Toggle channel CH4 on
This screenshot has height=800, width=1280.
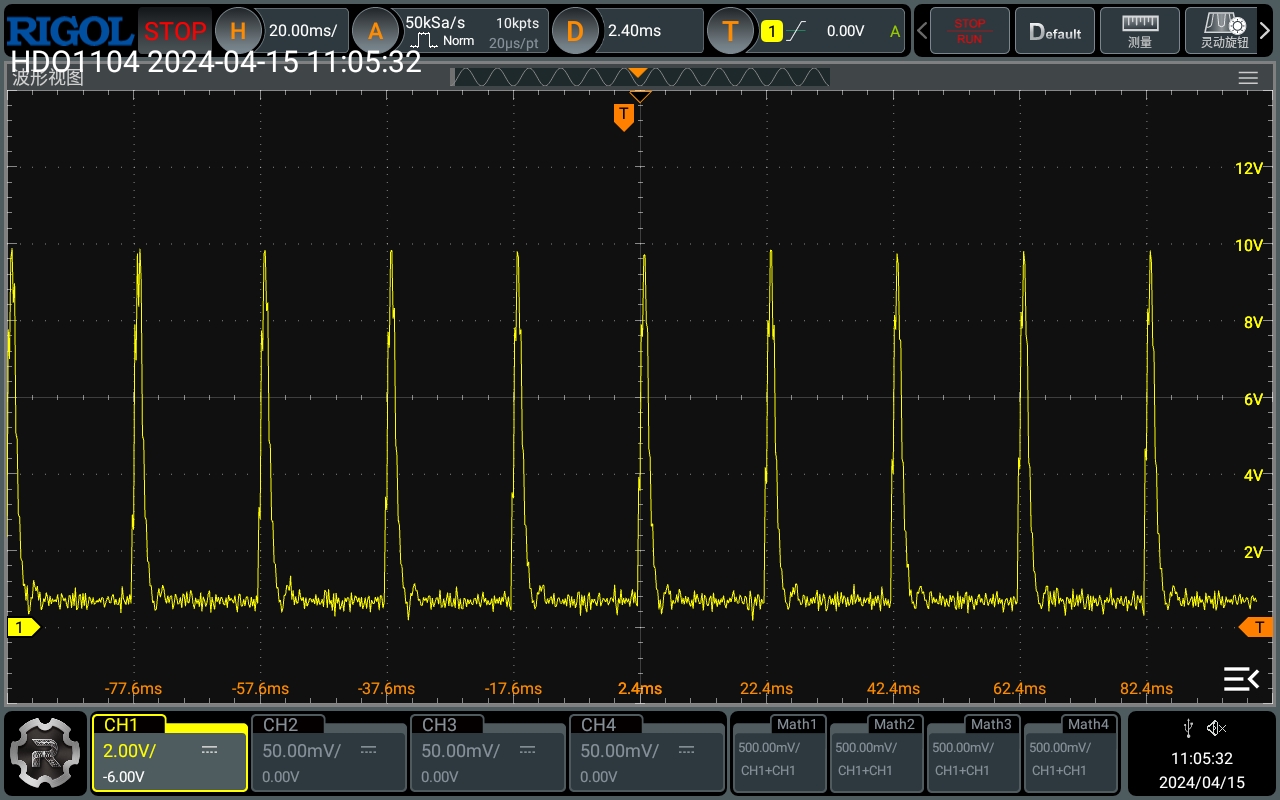[x=646, y=752]
